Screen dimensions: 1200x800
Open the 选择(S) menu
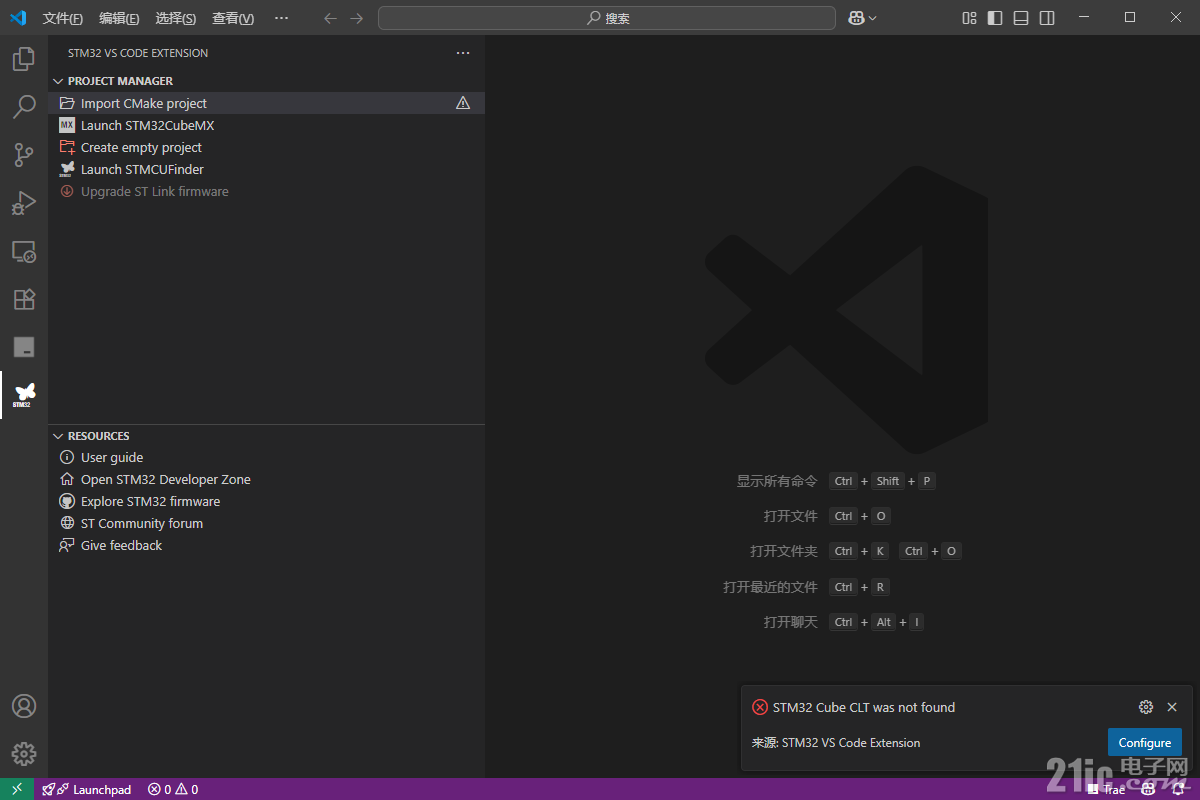click(176, 18)
